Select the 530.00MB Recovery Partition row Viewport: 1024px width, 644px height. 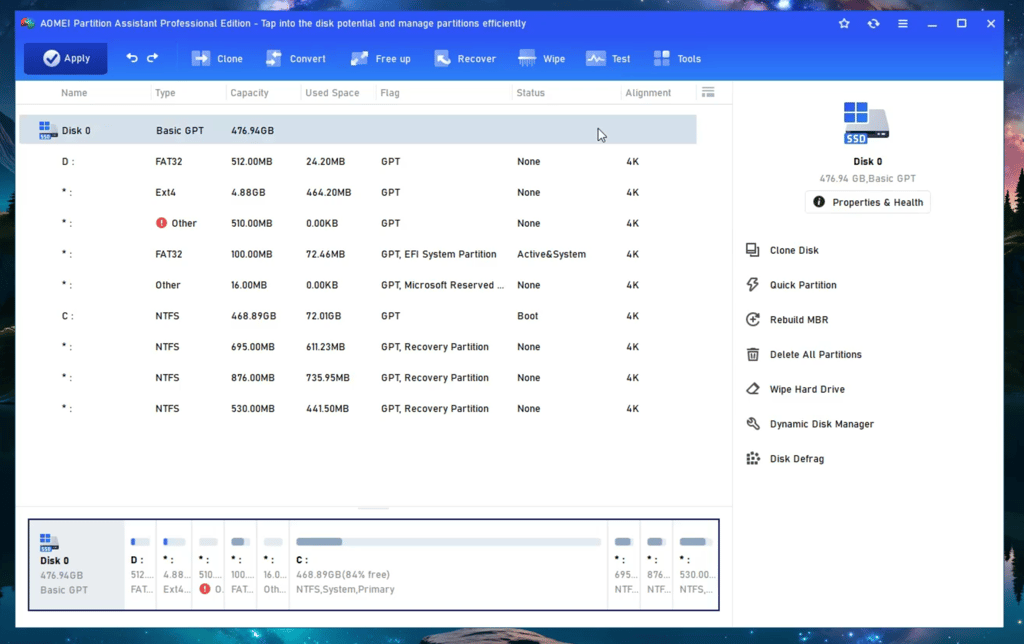point(358,408)
